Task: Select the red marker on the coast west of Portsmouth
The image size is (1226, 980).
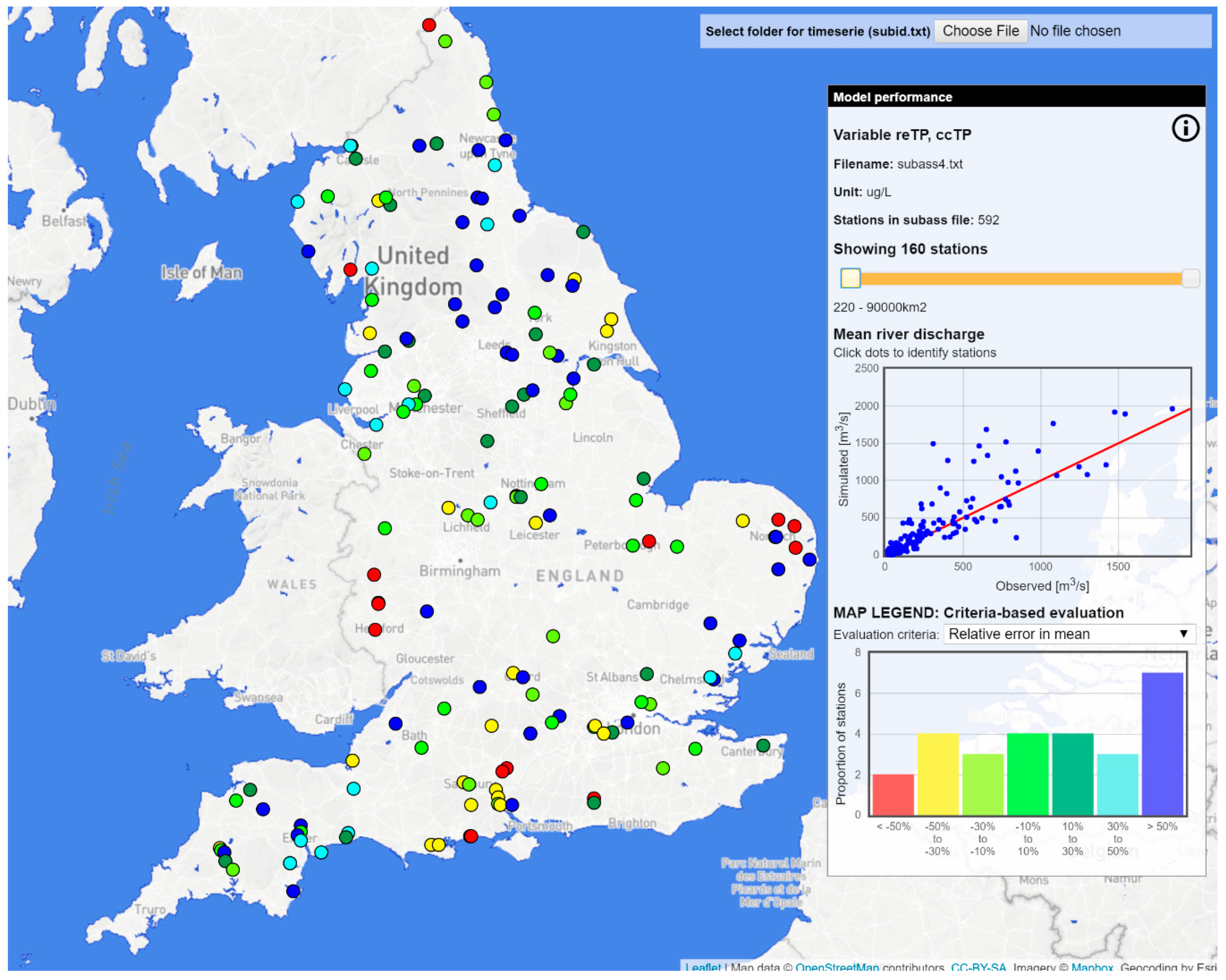Action: tap(470, 836)
